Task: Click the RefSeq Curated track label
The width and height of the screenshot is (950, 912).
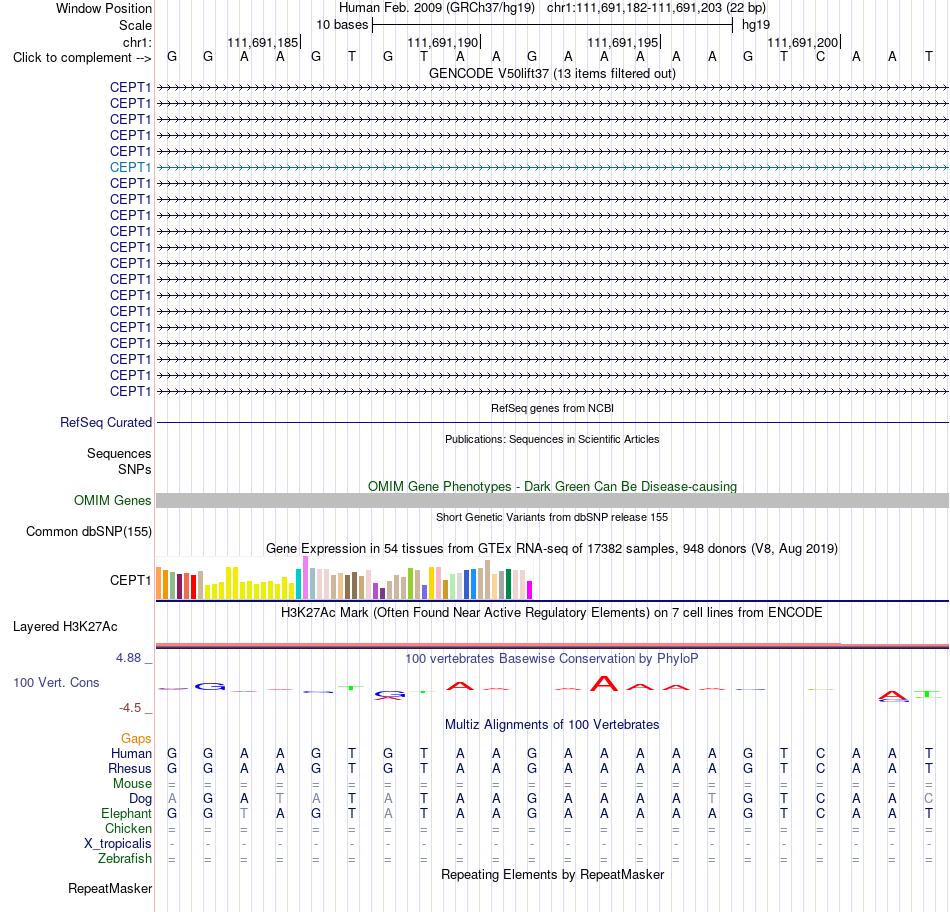Action: pyautogui.click(x=106, y=422)
